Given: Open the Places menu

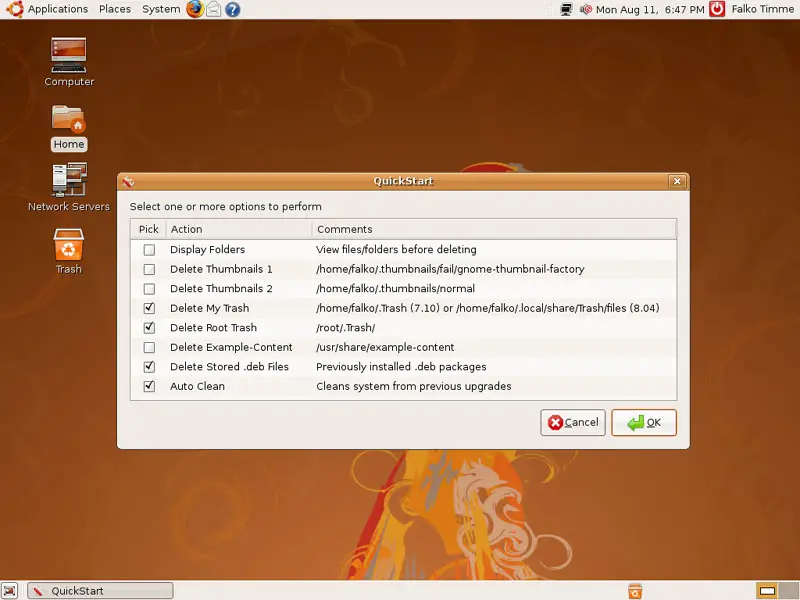Looking at the screenshot, I should [x=115, y=9].
